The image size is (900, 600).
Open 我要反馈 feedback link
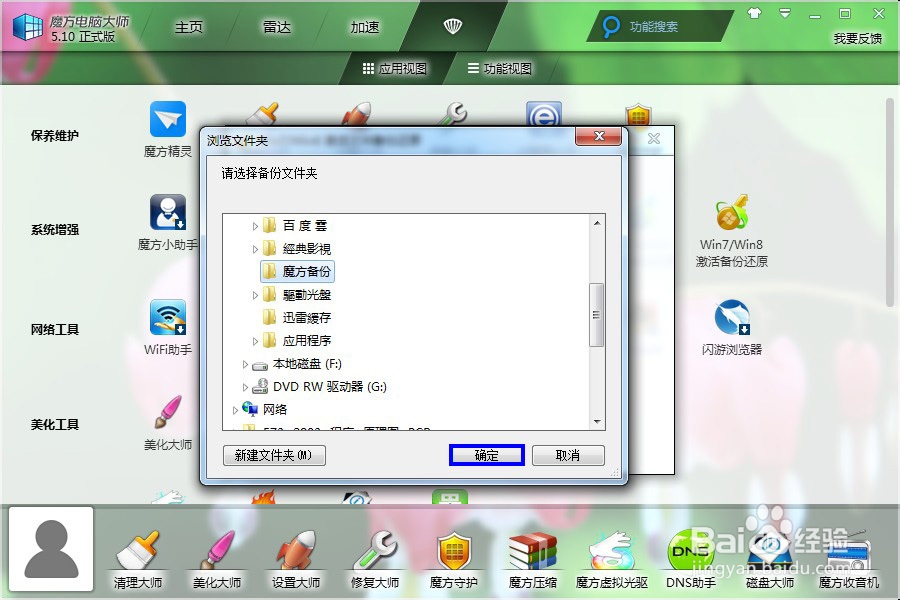click(x=858, y=38)
